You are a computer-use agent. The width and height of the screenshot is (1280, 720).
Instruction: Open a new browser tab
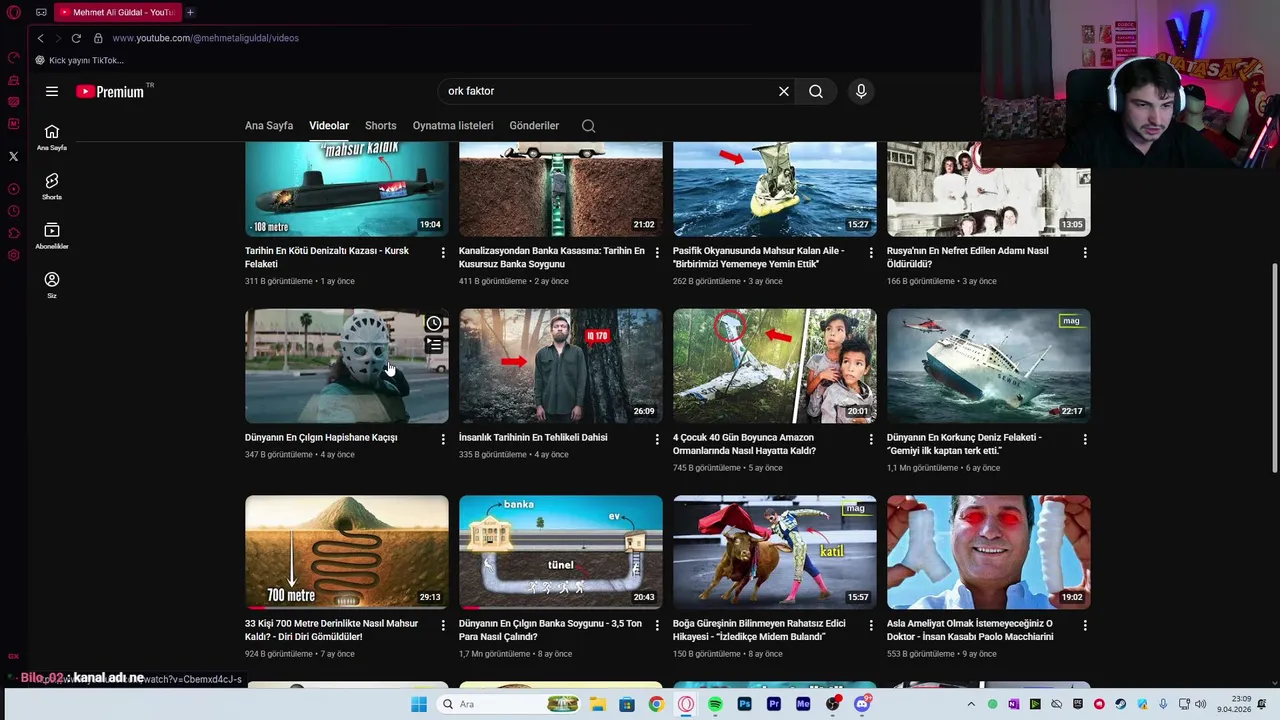(x=190, y=12)
